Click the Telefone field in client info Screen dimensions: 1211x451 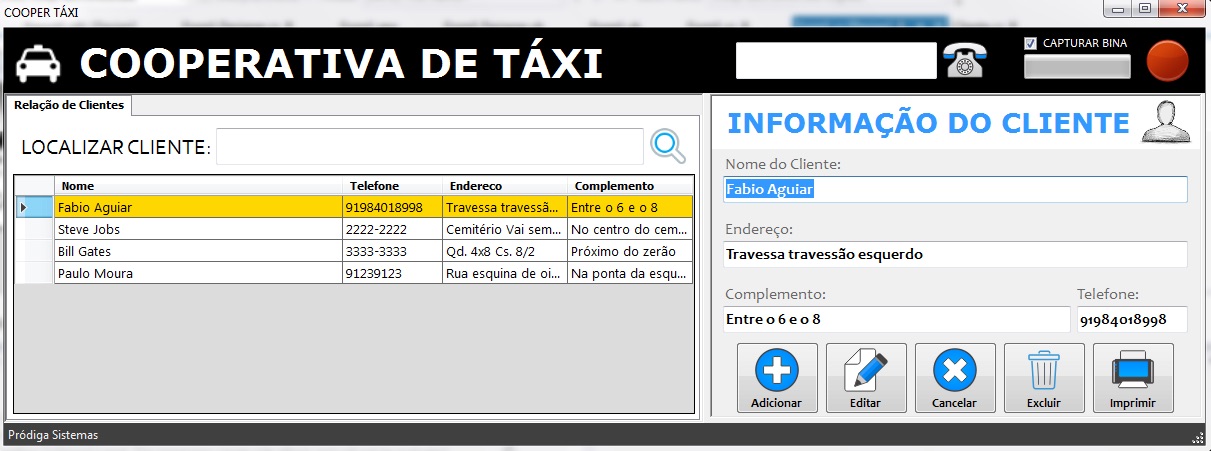click(x=1132, y=319)
